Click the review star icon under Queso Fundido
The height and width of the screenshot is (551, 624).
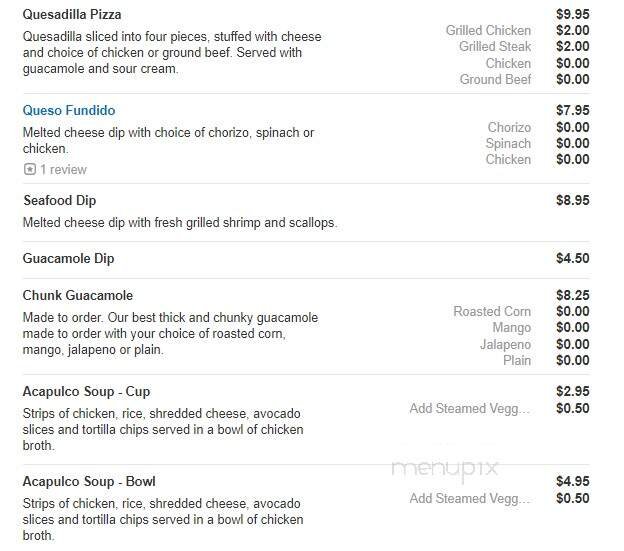click(30, 170)
